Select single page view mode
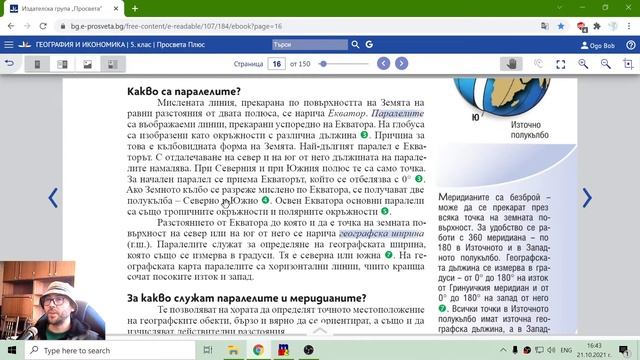This screenshot has height=360, width=640. [x=37, y=64]
